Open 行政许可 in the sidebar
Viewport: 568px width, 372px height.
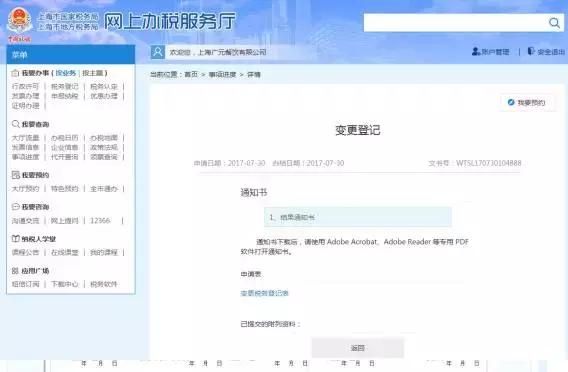click(25, 87)
